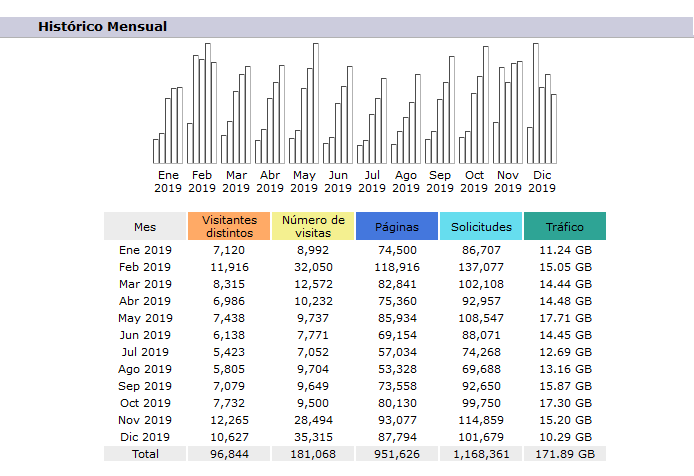Click the Solicitudes column header
694x476 pixels.
click(x=481, y=226)
